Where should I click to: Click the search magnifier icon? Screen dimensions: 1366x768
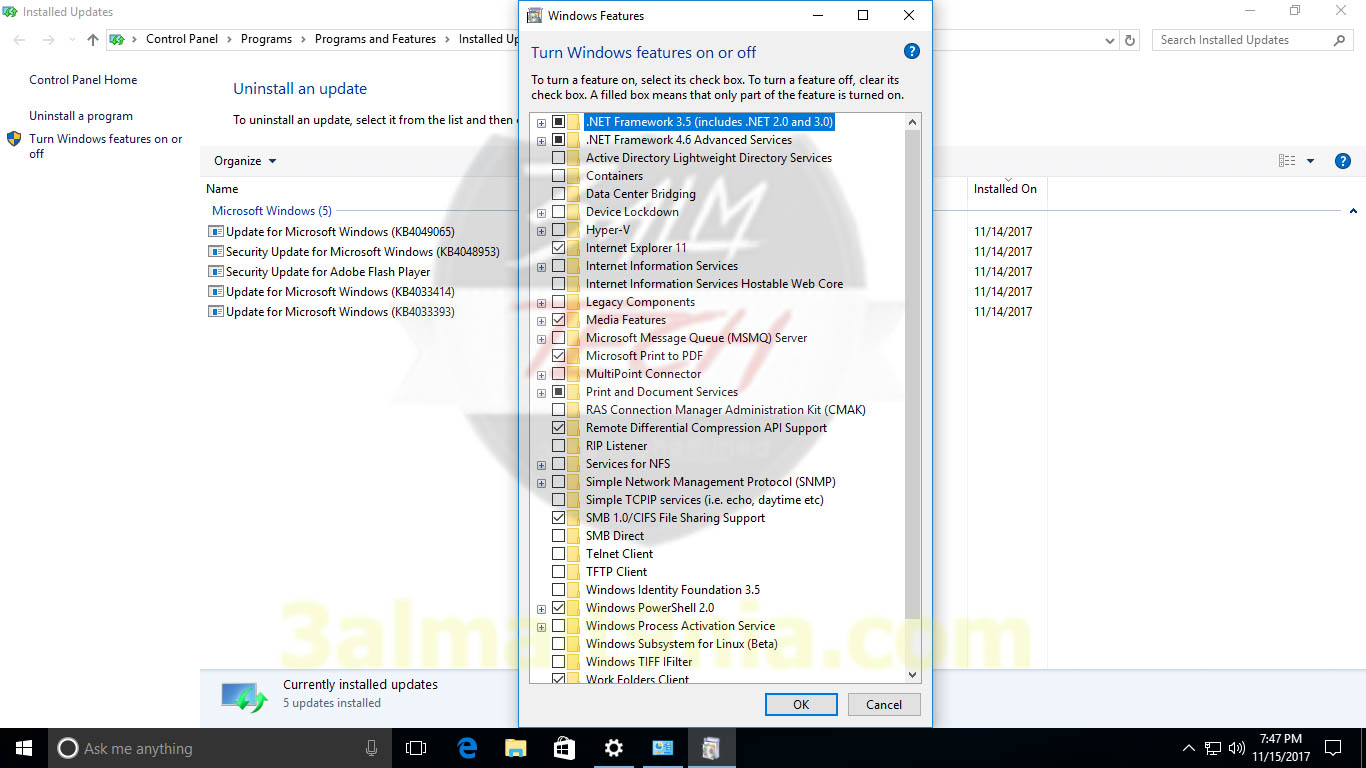pos(1340,40)
